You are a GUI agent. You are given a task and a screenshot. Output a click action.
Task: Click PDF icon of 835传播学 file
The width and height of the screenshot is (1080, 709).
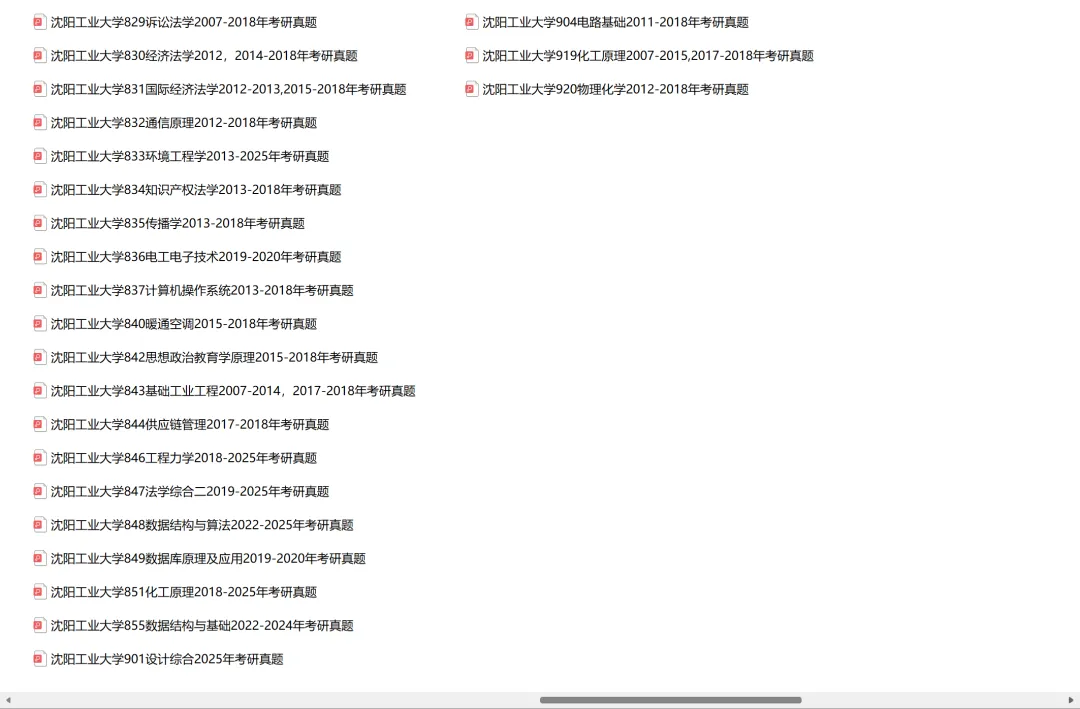coord(40,223)
